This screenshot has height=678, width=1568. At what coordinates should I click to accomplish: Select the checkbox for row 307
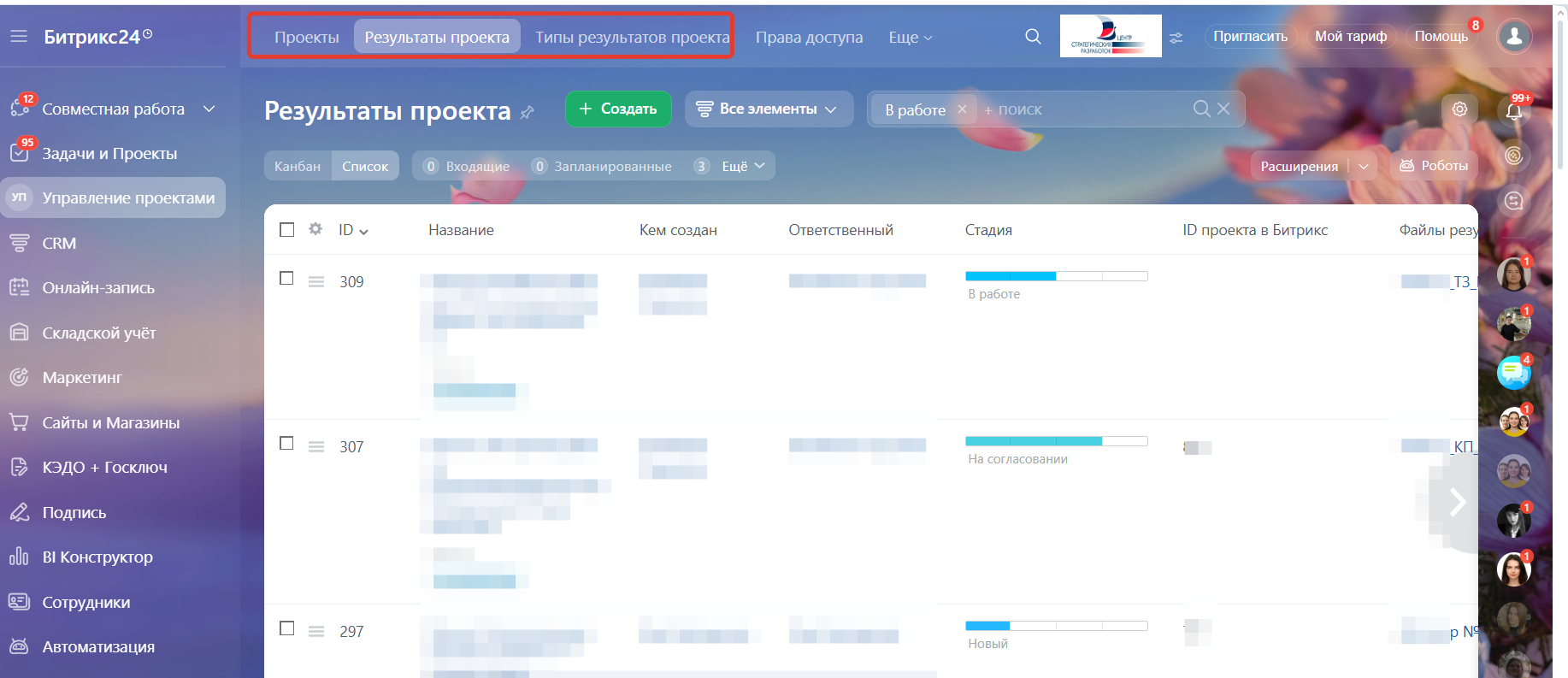click(x=287, y=444)
